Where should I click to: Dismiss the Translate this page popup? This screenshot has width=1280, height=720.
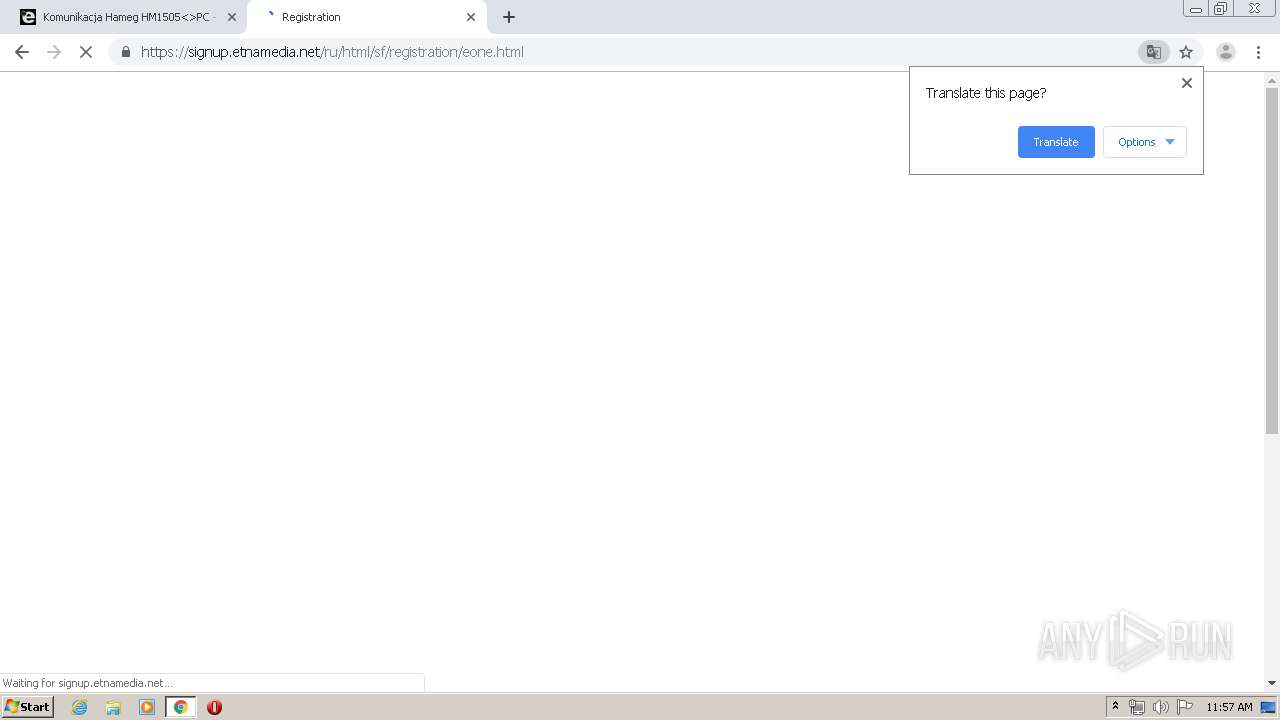(x=1187, y=83)
